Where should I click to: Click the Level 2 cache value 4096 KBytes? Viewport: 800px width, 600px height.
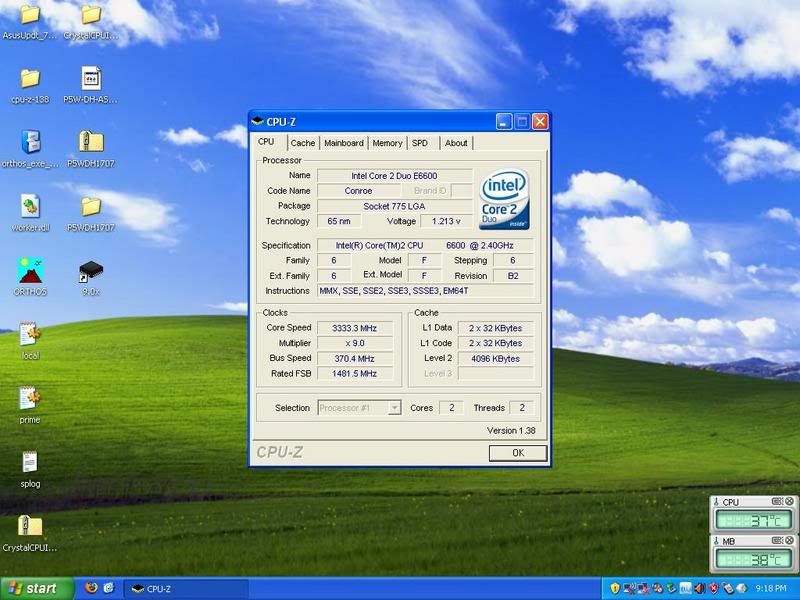495,358
